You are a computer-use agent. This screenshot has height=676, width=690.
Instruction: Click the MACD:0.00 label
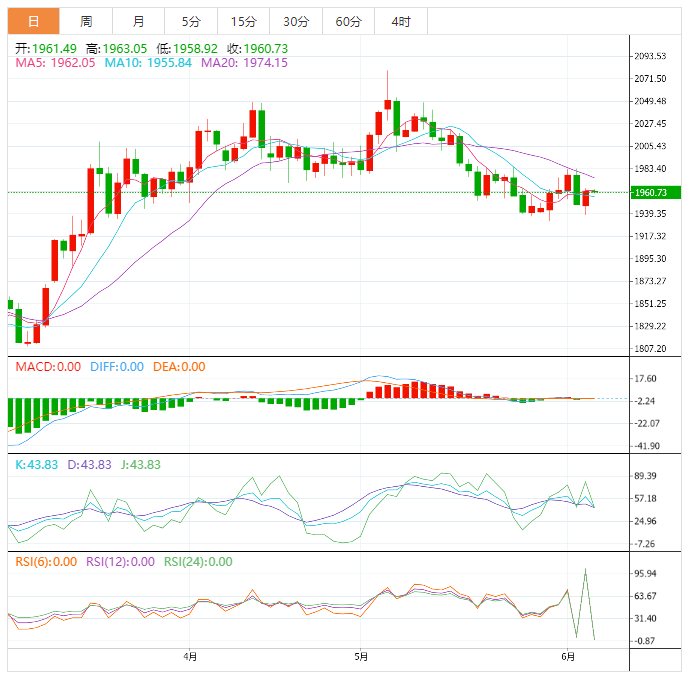pyautogui.click(x=48, y=367)
